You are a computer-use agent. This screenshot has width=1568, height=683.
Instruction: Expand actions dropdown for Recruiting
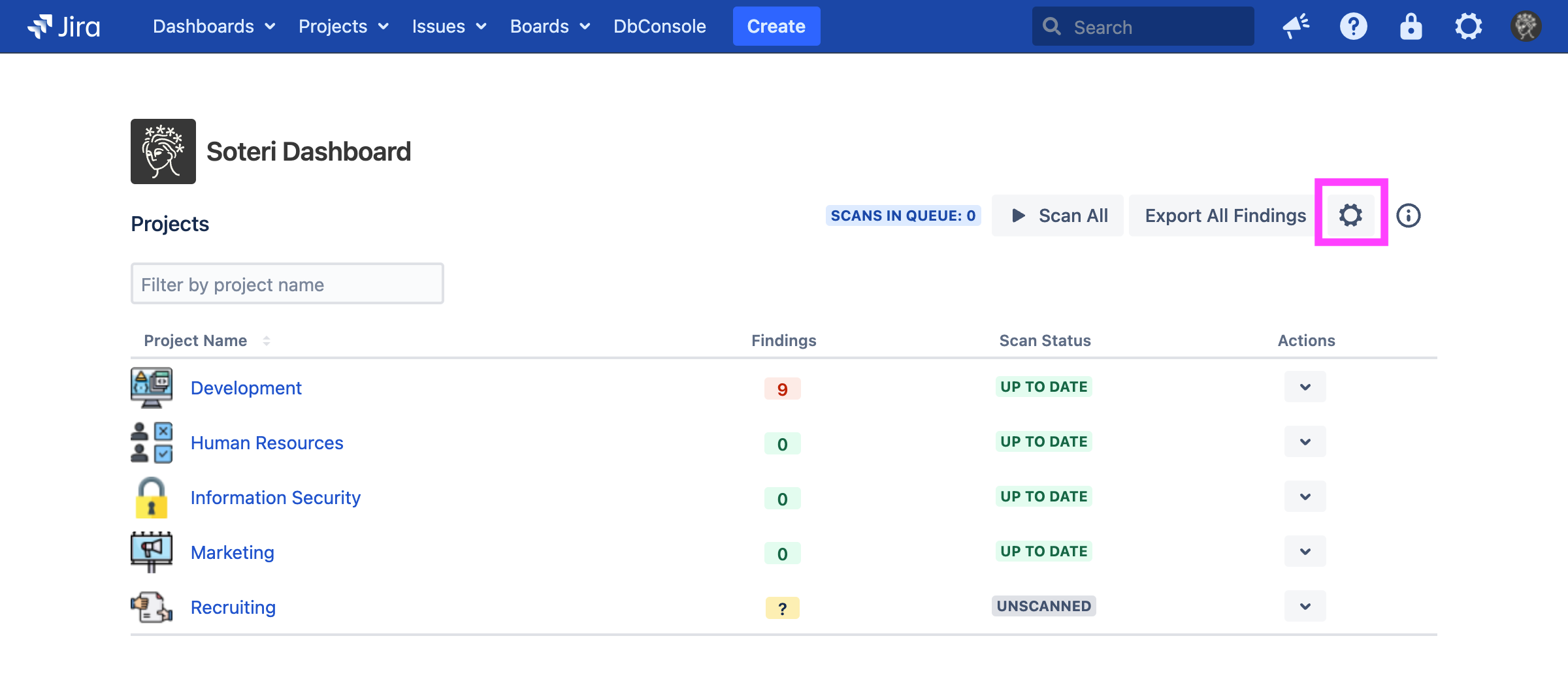pyautogui.click(x=1305, y=607)
